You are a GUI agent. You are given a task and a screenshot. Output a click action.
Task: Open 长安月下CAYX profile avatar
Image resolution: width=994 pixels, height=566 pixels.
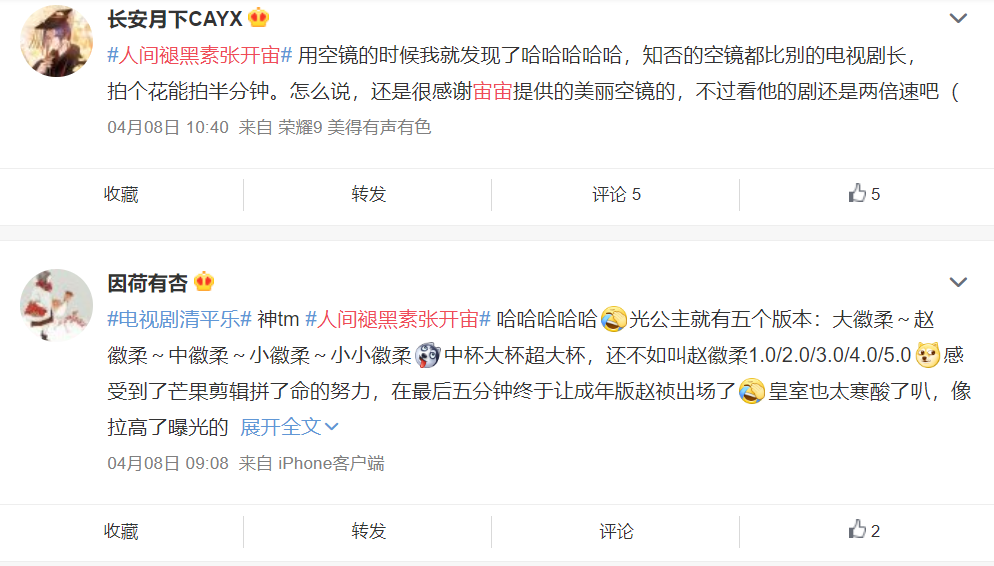click(56, 41)
